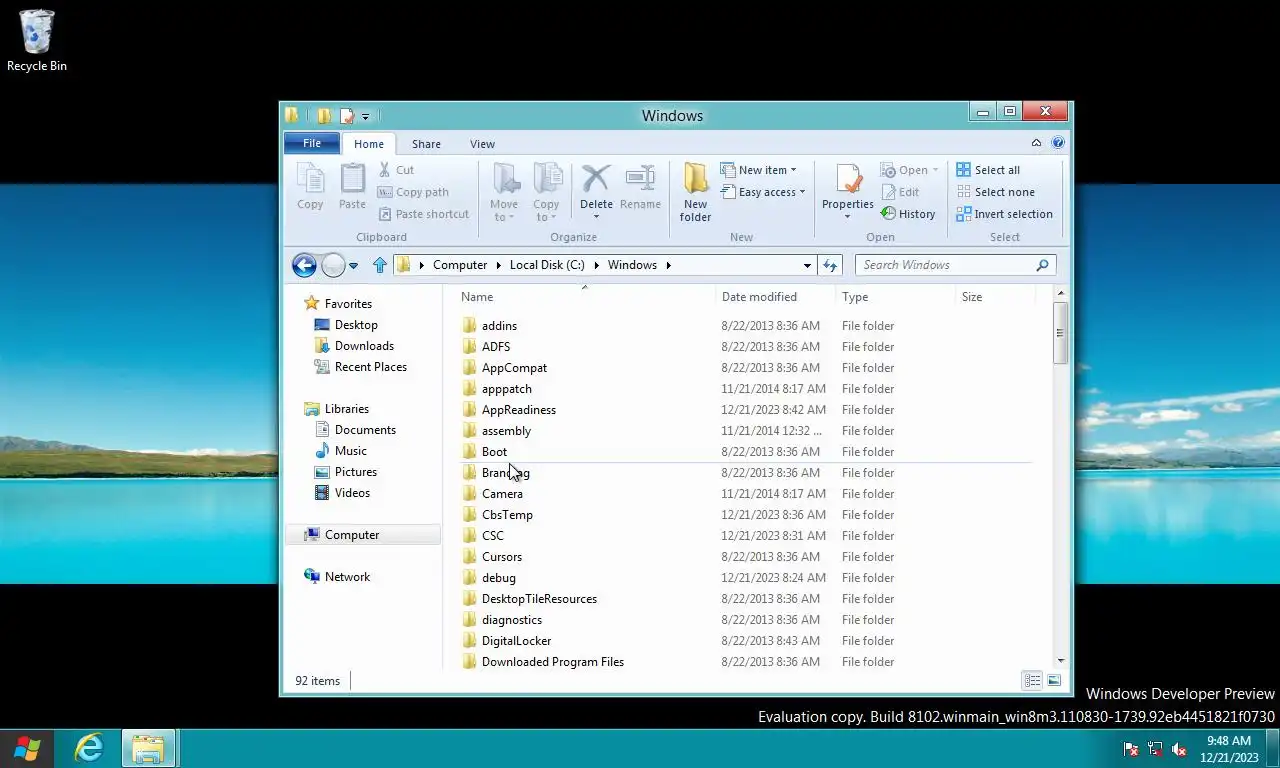Select Downloads in Favorites
This screenshot has height=768, width=1280.
click(x=354, y=346)
